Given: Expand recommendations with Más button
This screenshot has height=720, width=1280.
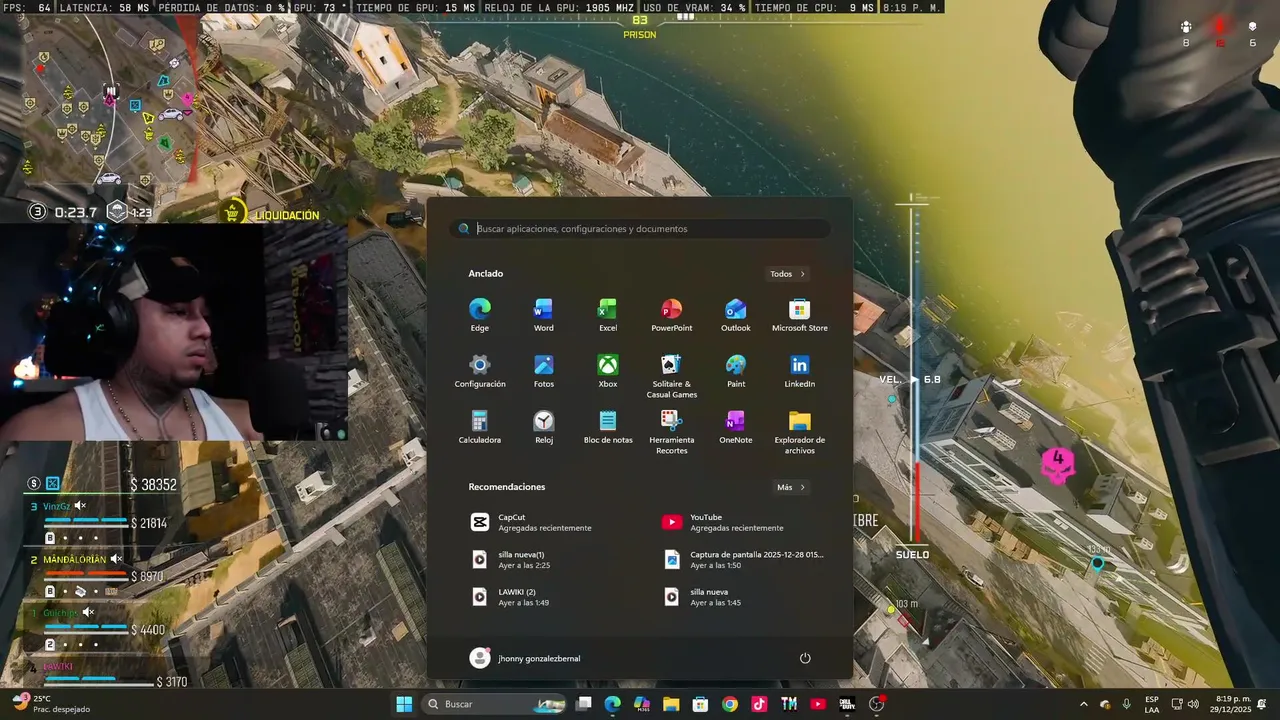Looking at the screenshot, I should tap(790, 487).
